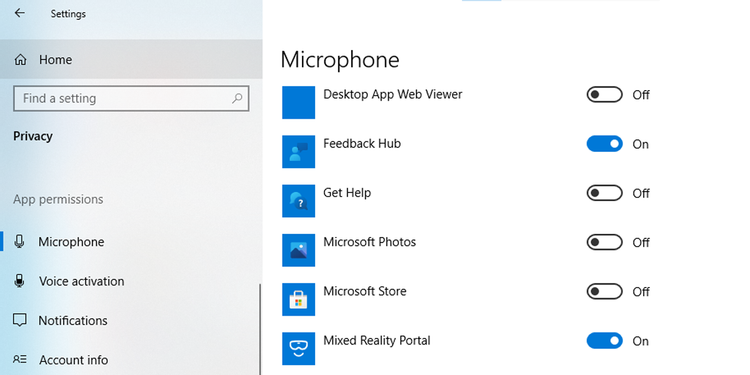Open the Home settings page
The width and height of the screenshot is (750, 375).
point(131,59)
